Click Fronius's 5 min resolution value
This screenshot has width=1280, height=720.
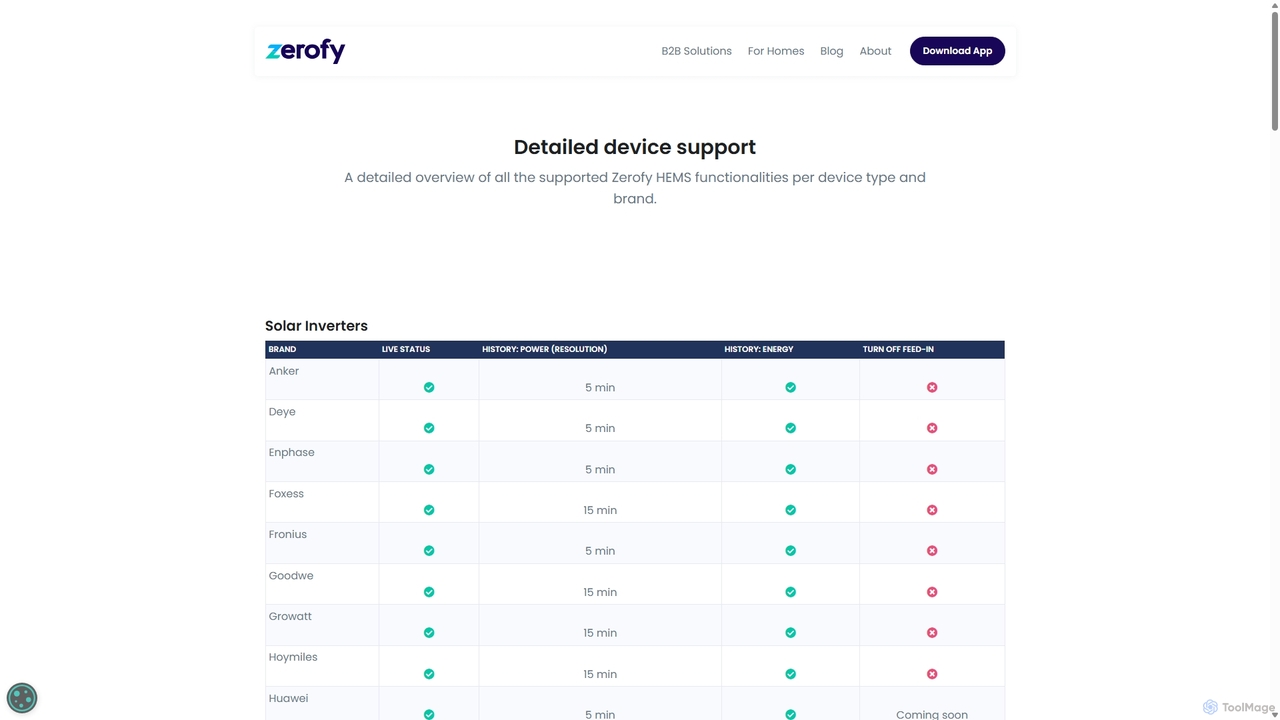600,551
